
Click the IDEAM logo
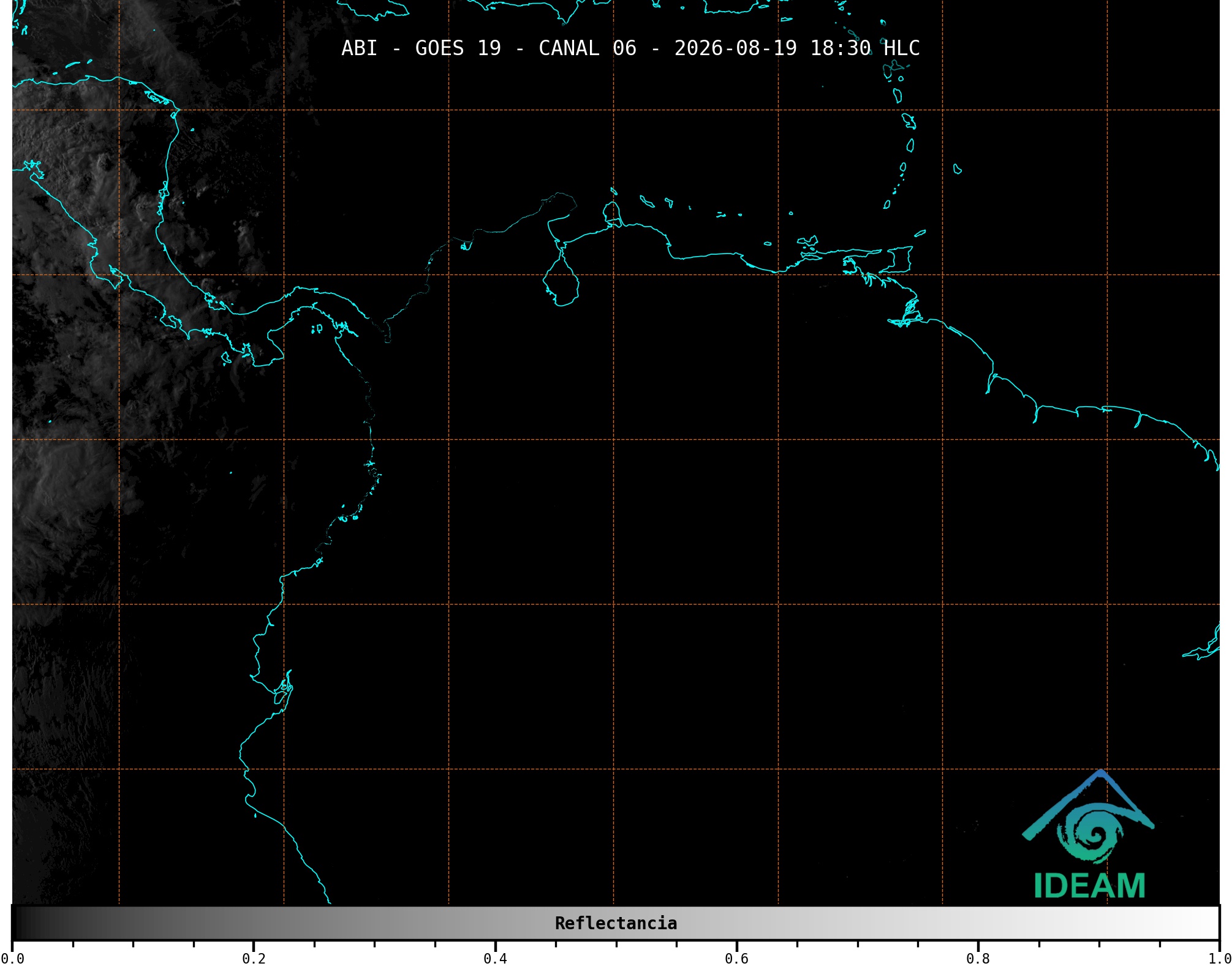pos(1089,834)
